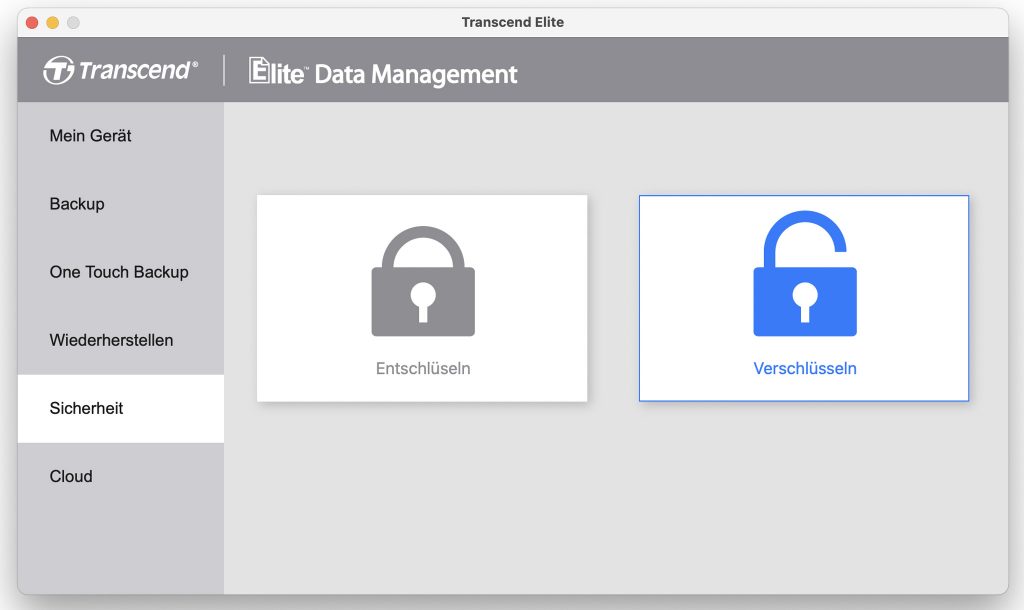
Task: Click the Transcend Elite title bar text
Action: coord(513,22)
